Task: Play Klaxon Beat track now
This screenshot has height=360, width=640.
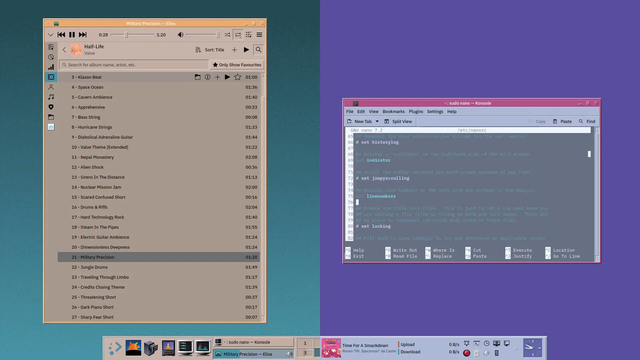Action: point(227,77)
